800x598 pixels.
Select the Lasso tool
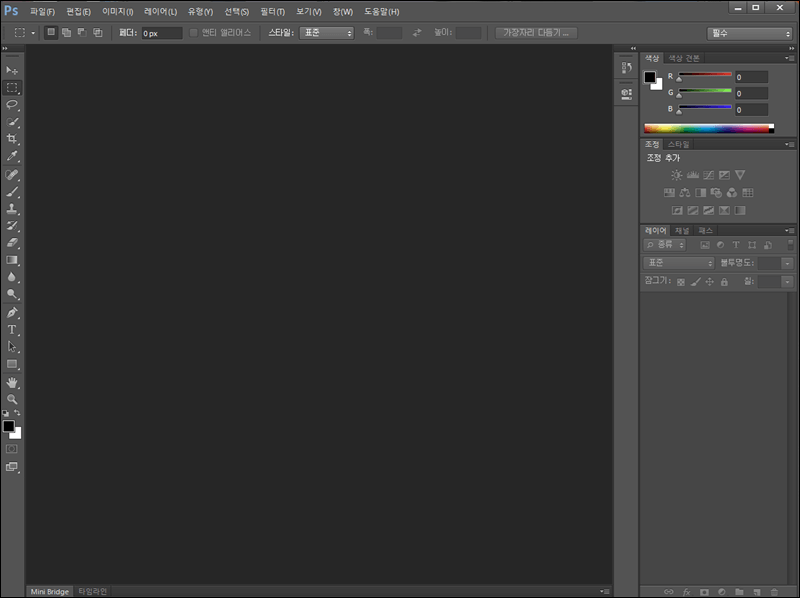point(12,105)
